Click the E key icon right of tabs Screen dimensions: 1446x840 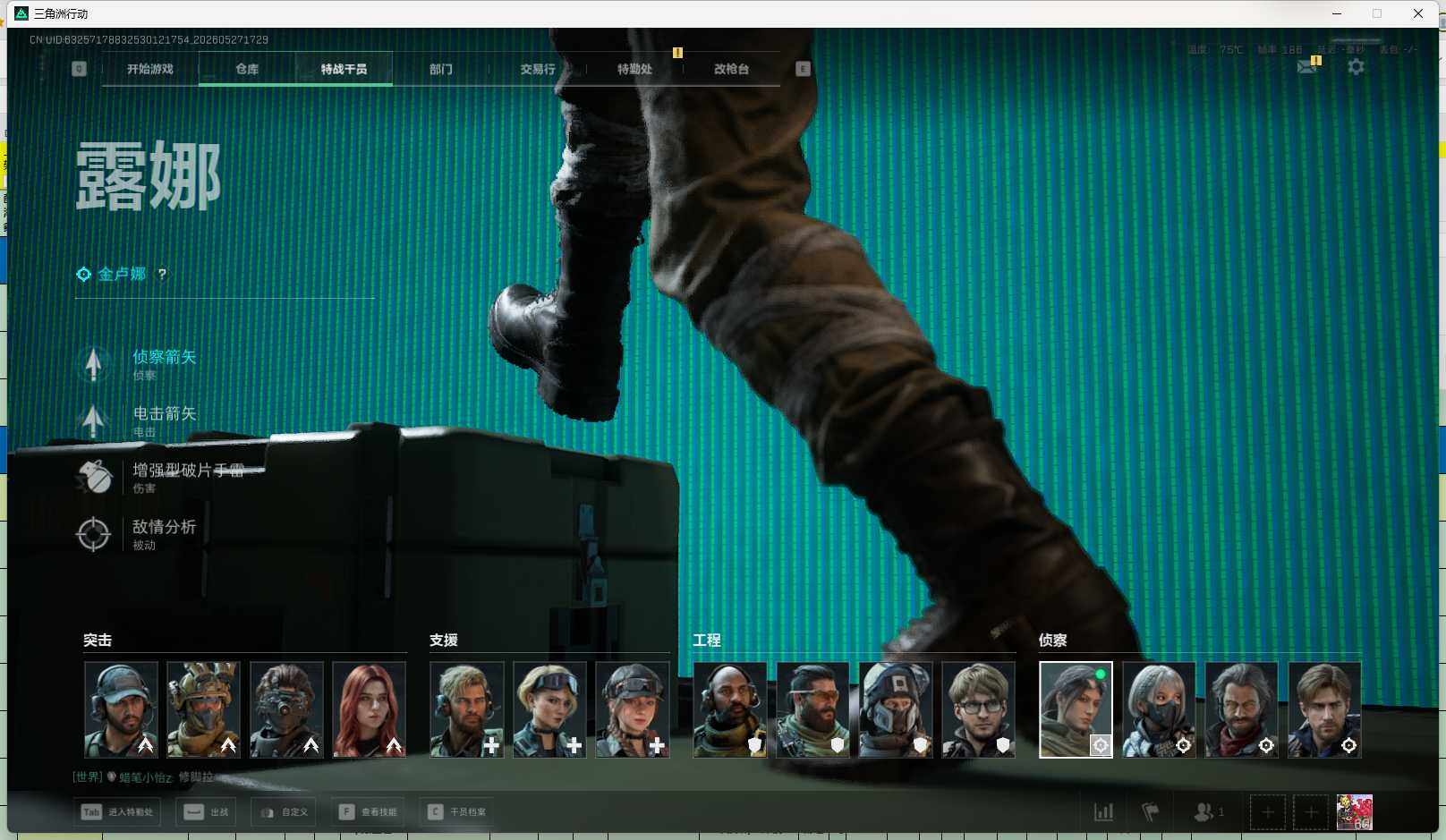coord(803,69)
